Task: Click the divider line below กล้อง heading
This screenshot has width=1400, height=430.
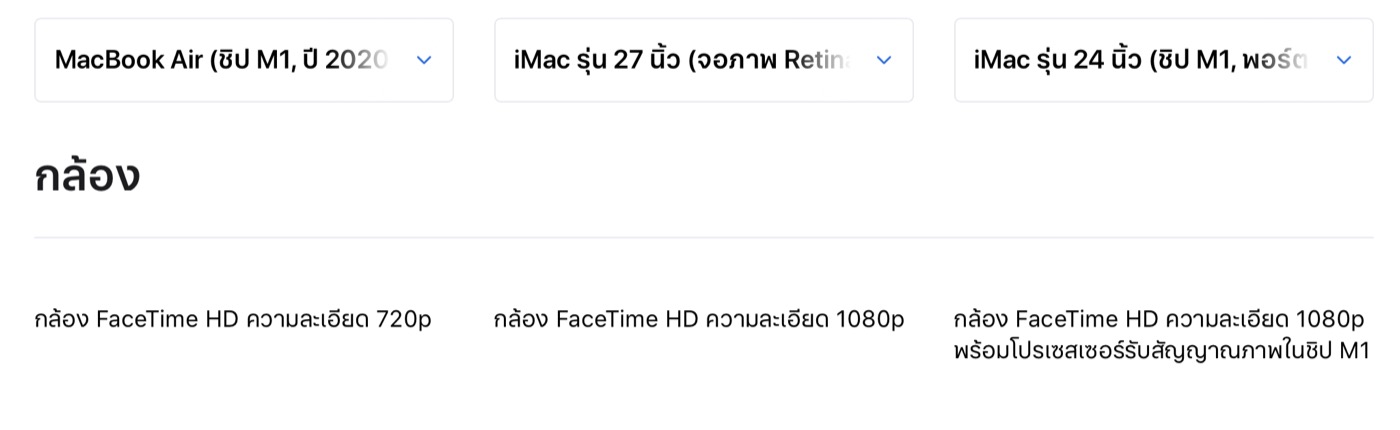Action: (x=704, y=238)
